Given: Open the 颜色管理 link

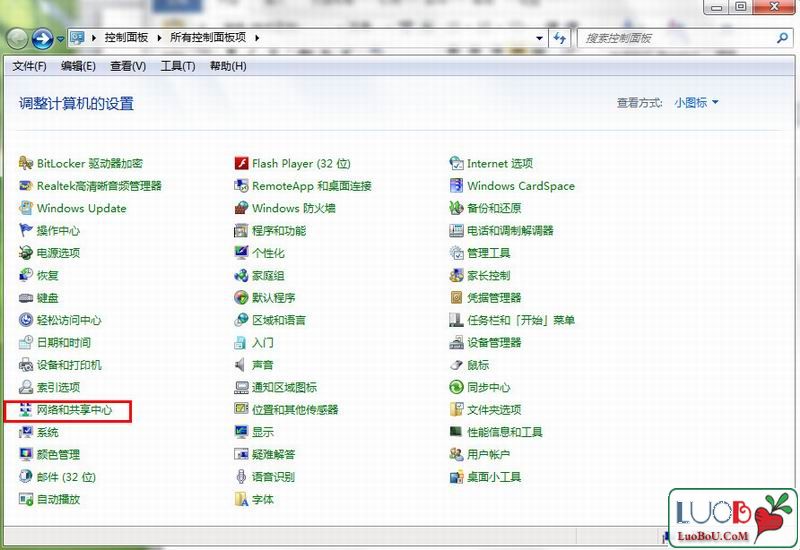Looking at the screenshot, I should [x=58, y=455].
